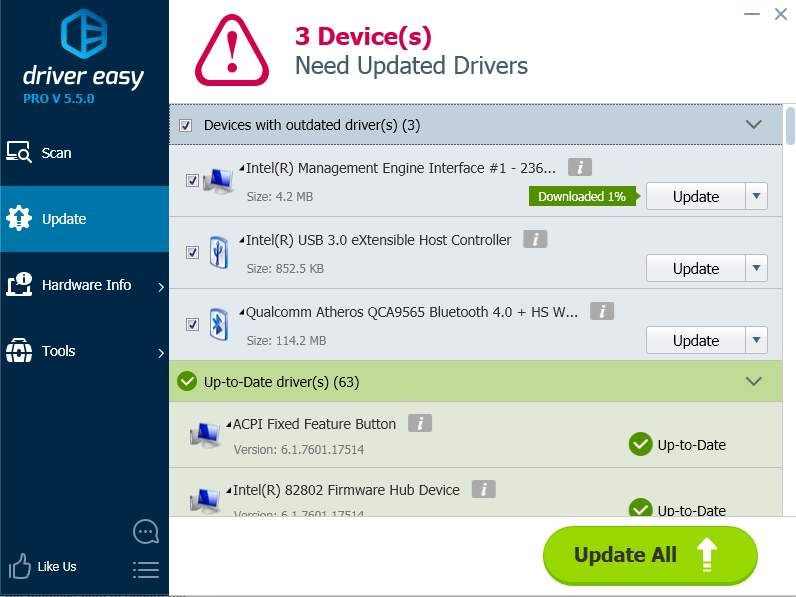Click the info icon next to Intel Management Engine Interface

pyautogui.click(x=580, y=167)
